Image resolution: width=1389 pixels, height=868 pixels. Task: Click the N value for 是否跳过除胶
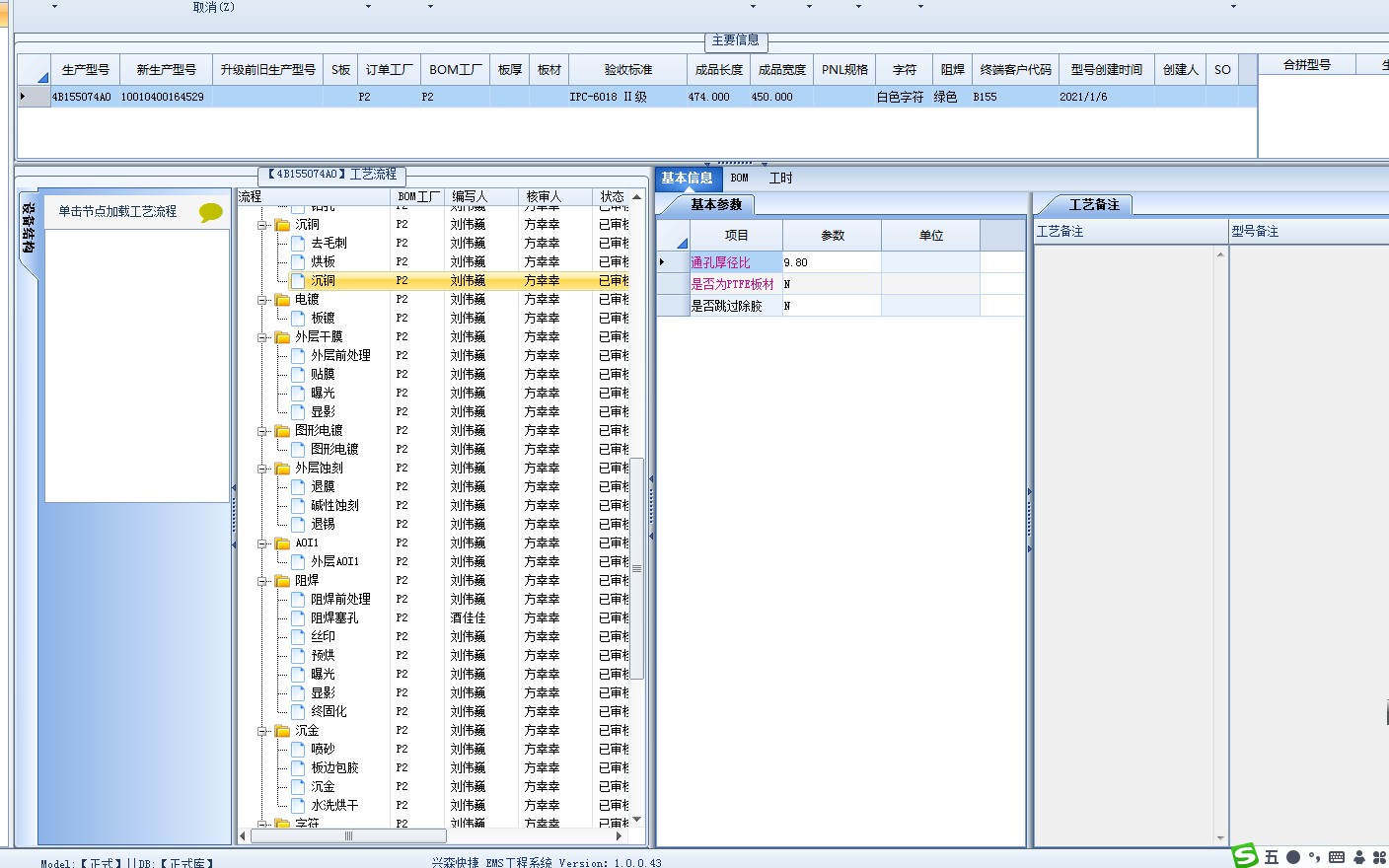point(832,306)
